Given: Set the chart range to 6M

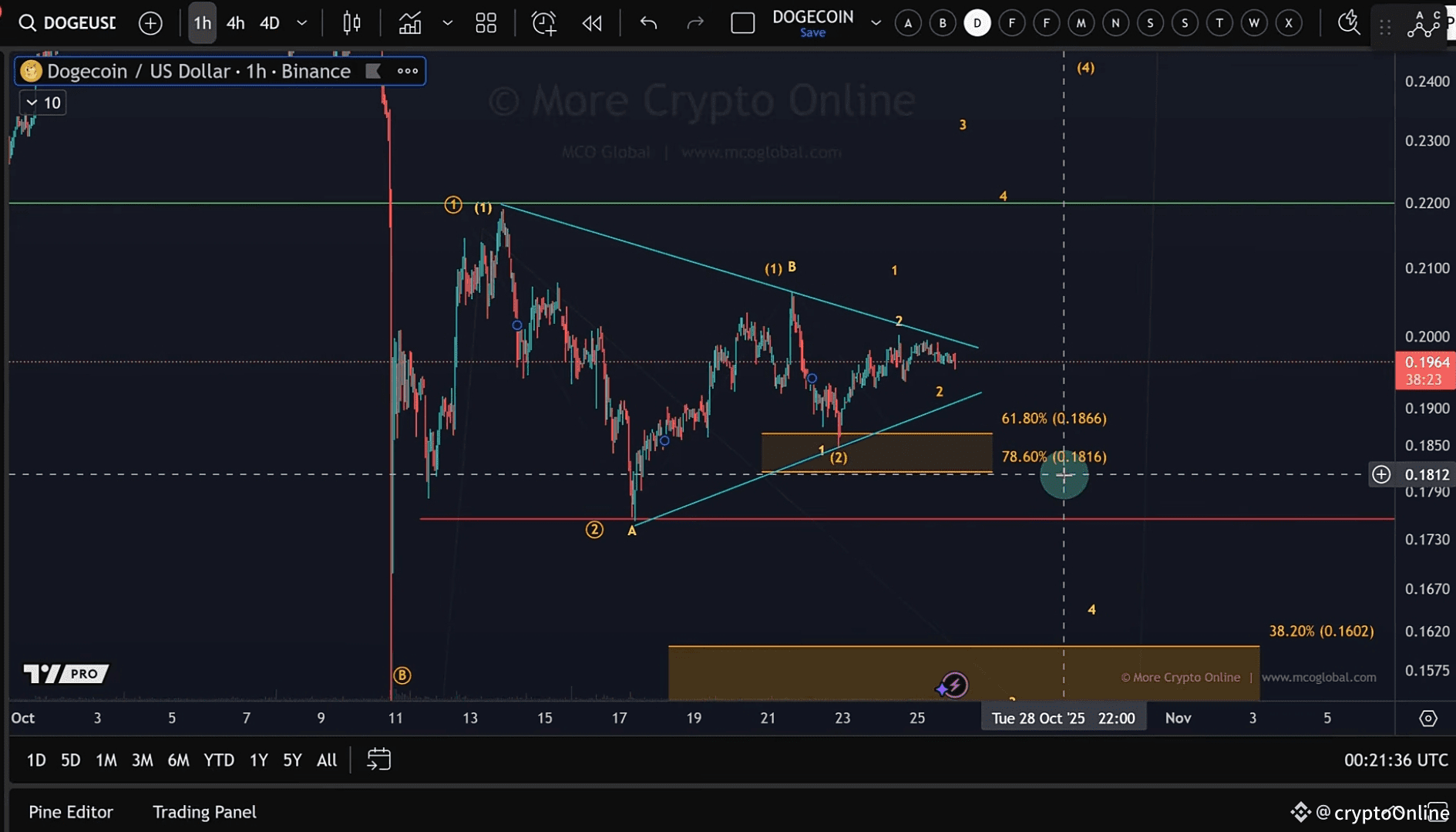Looking at the screenshot, I should [178, 760].
